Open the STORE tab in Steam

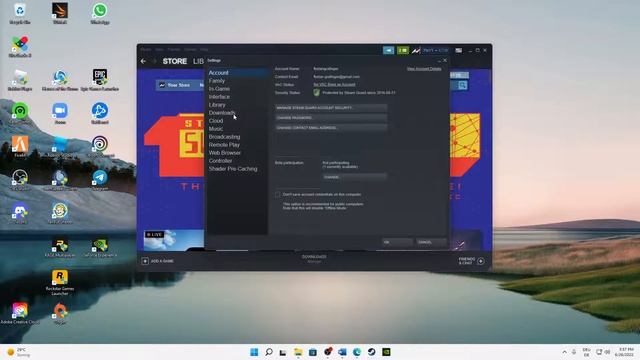click(x=175, y=61)
